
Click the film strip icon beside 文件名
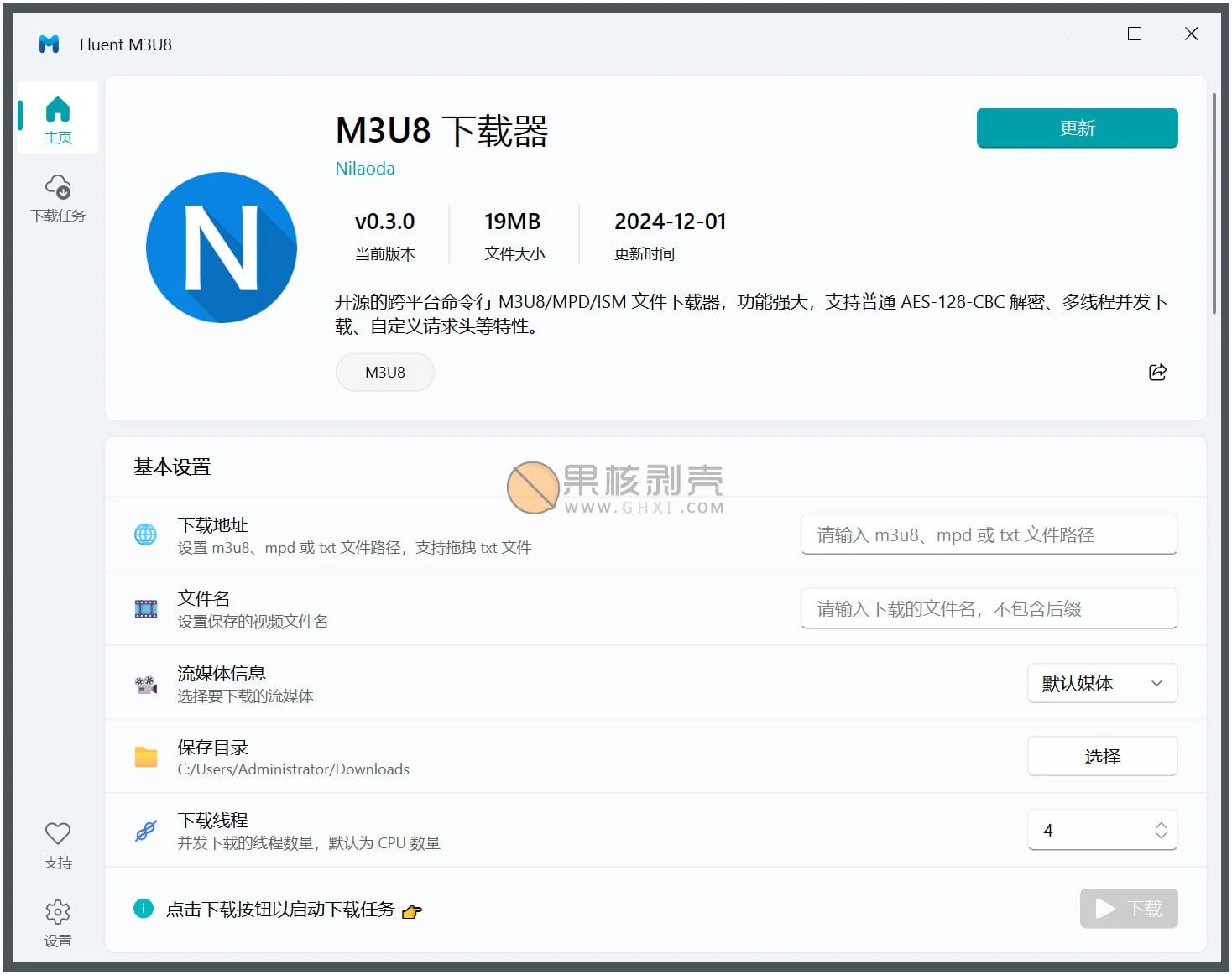pos(145,609)
